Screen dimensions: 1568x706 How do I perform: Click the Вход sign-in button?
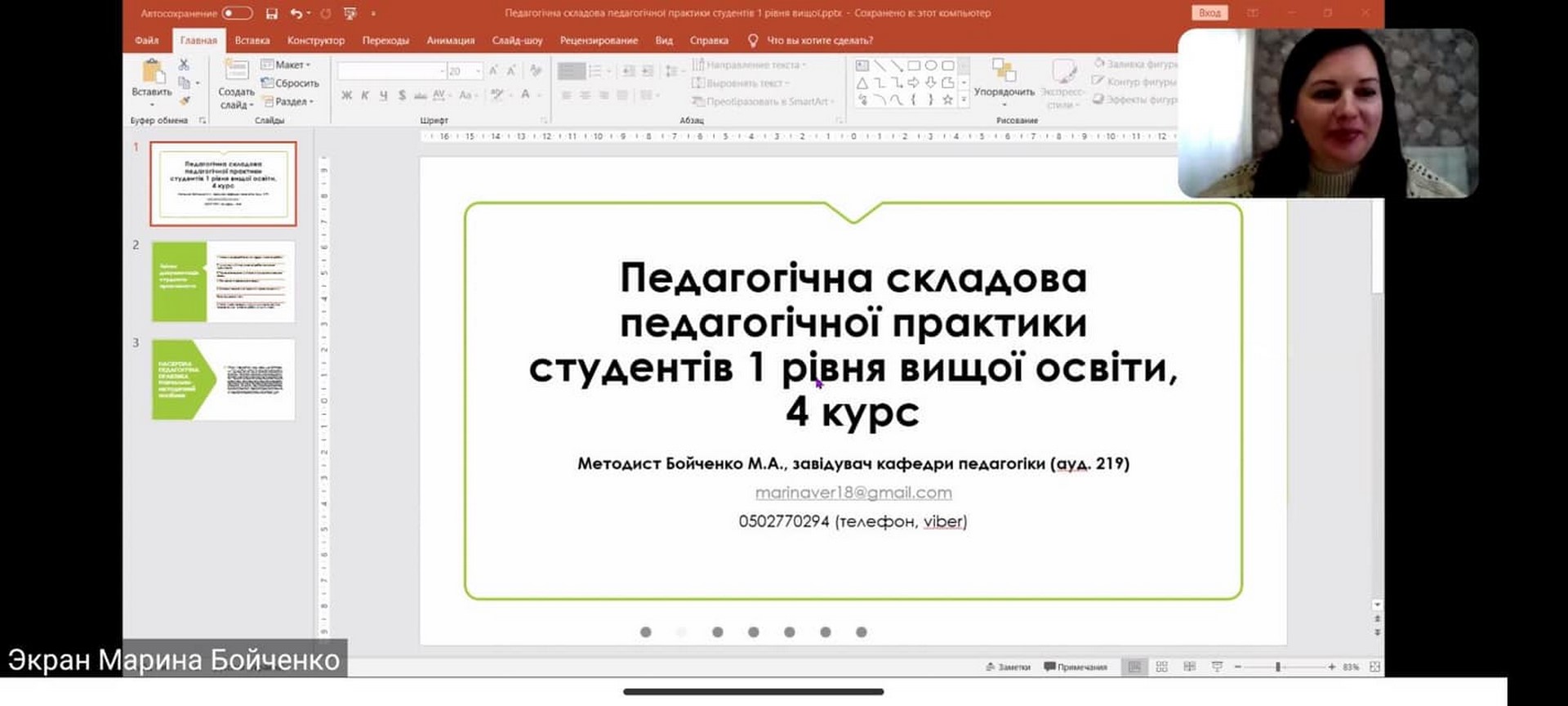(1209, 13)
